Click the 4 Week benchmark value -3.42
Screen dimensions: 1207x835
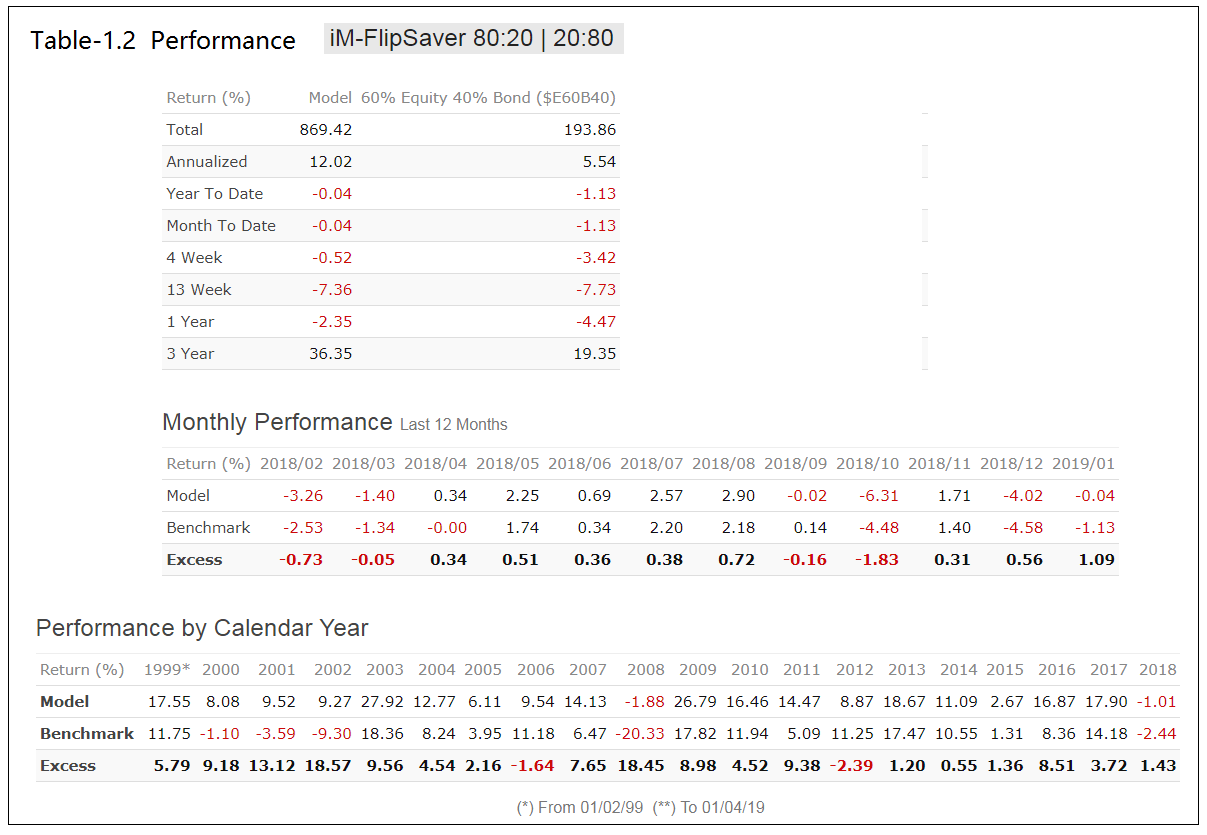pos(596,258)
